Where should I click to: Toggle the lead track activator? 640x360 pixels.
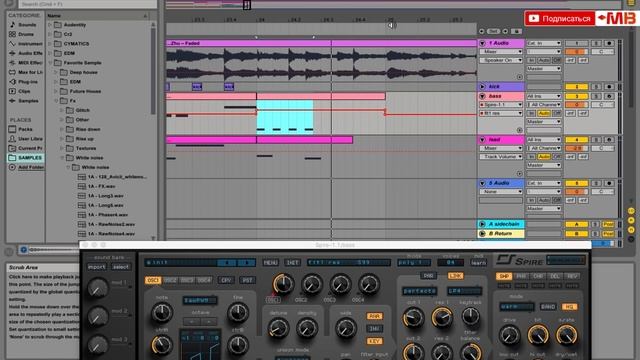pyautogui.click(x=576, y=140)
